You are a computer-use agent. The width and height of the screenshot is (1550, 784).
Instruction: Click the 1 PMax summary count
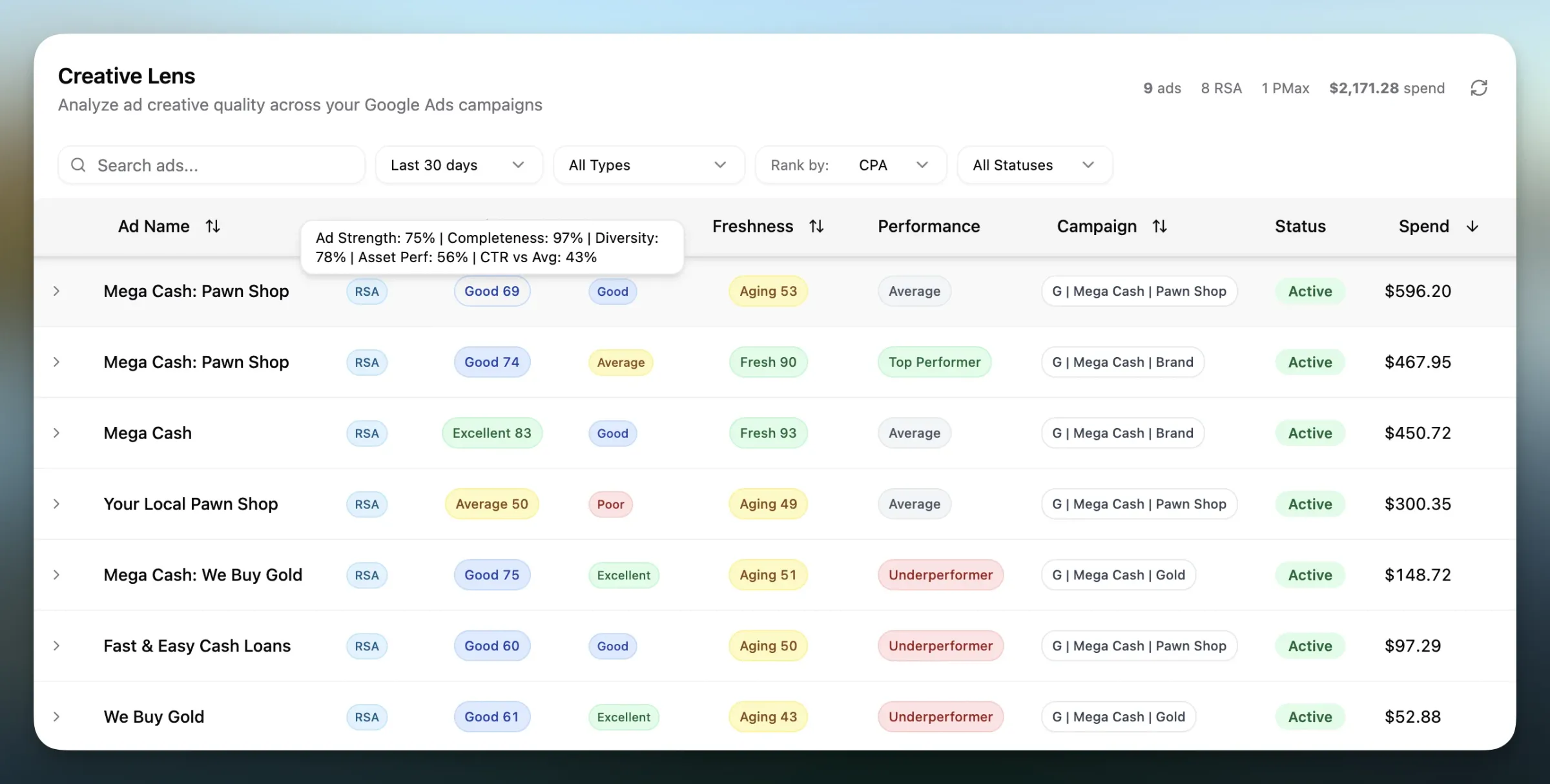1285,88
